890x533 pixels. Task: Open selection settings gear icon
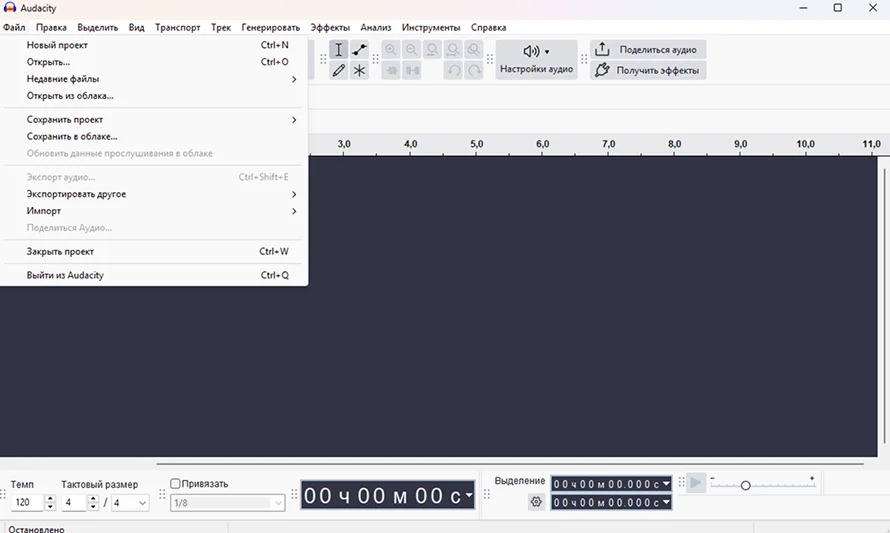point(536,502)
